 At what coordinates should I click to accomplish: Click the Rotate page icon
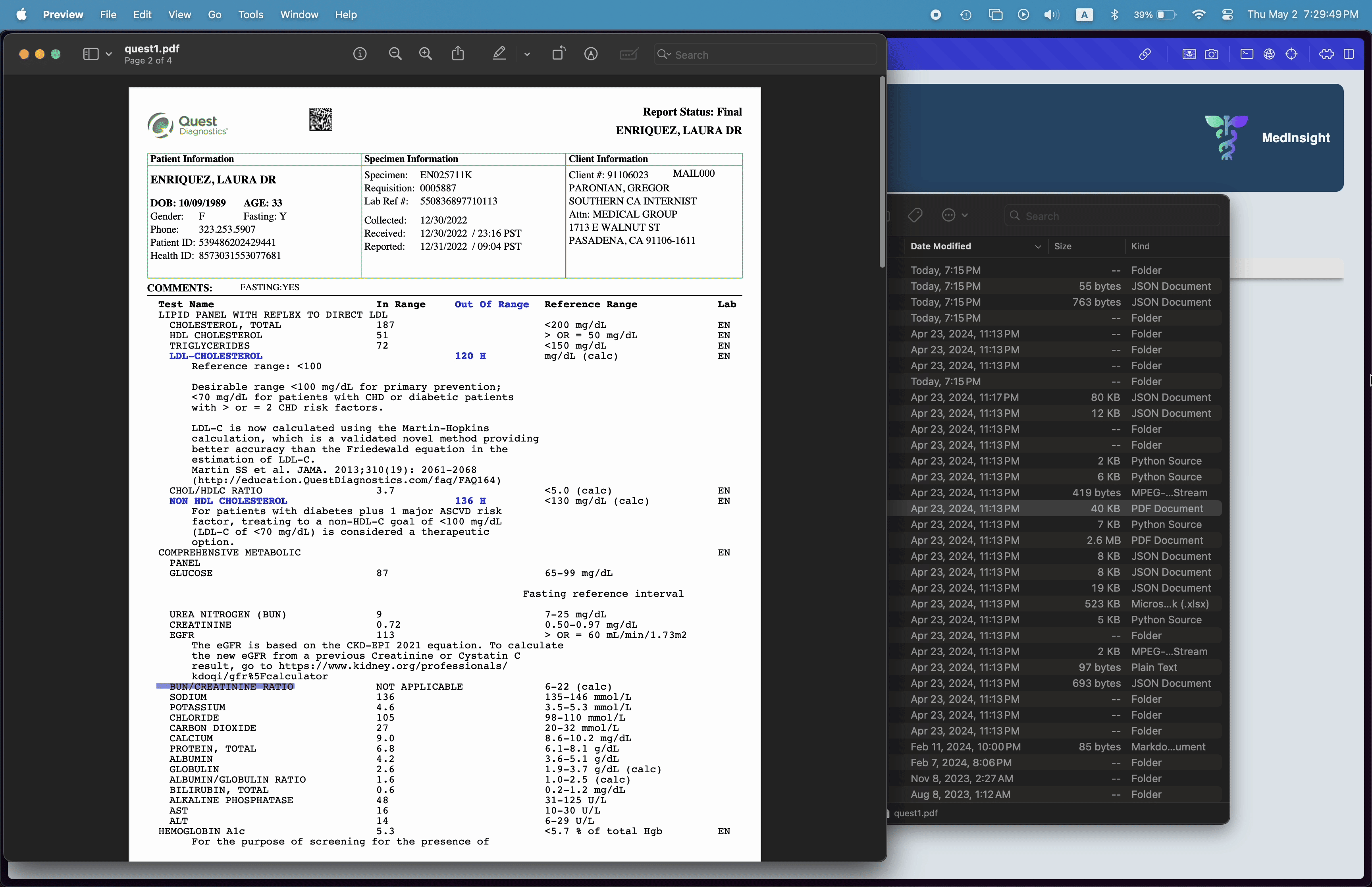559,54
